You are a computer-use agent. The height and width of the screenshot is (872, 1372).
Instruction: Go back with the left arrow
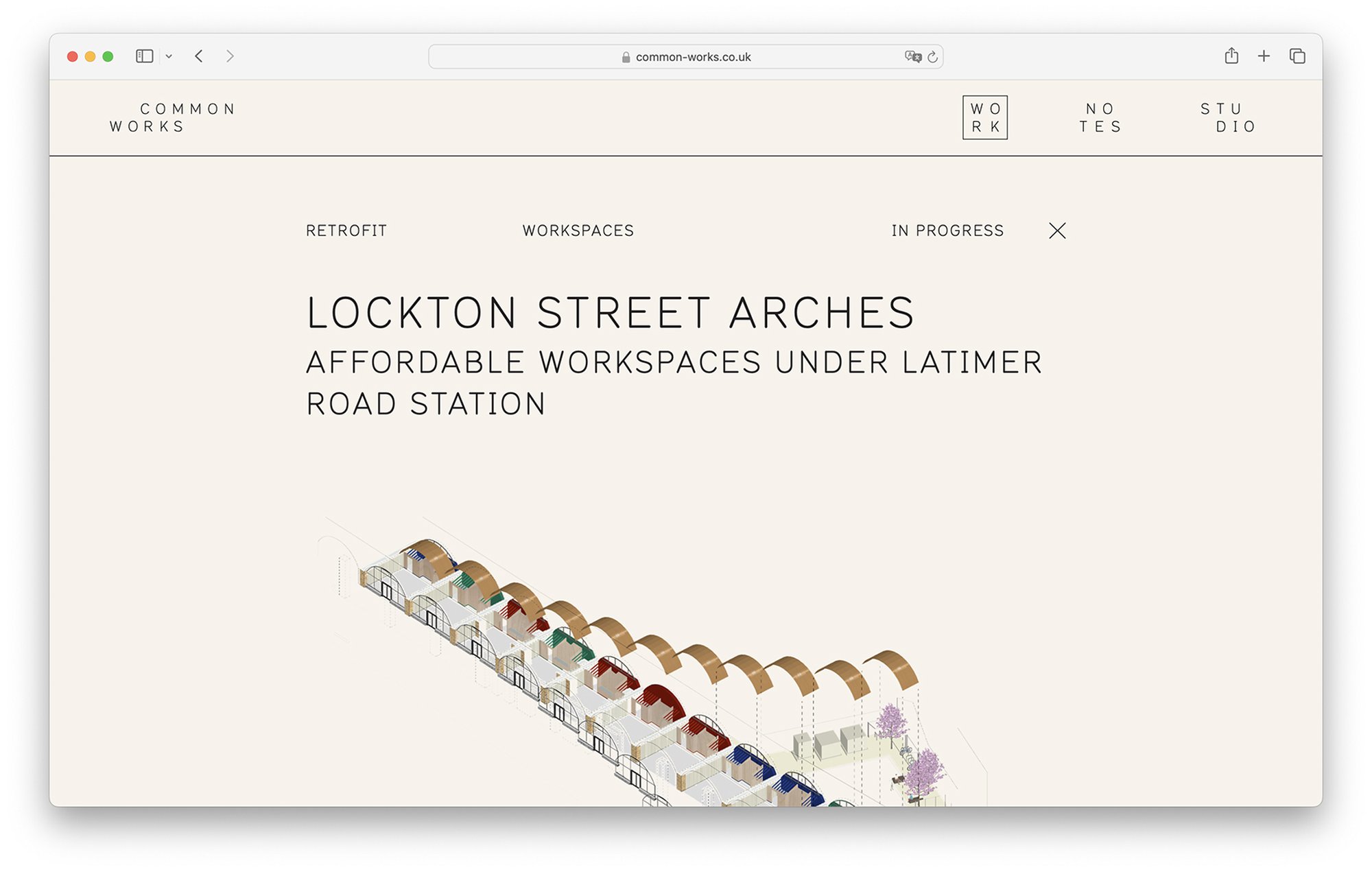coord(199,56)
